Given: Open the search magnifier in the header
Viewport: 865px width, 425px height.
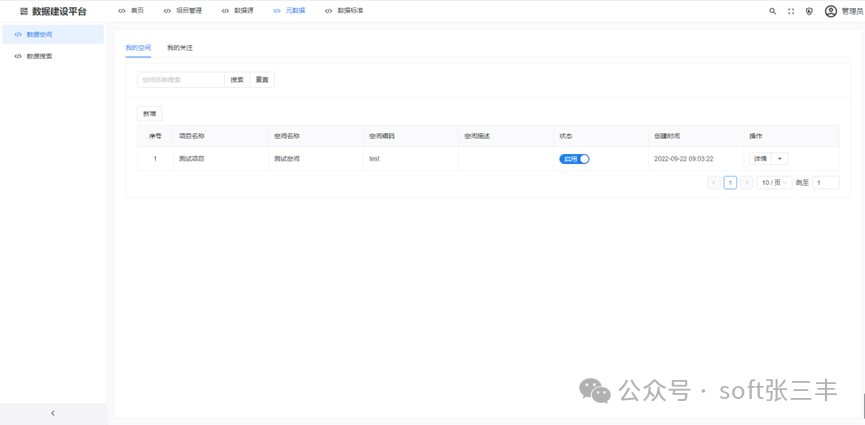Looking at the screenshot, I should [x=772, y=11].
